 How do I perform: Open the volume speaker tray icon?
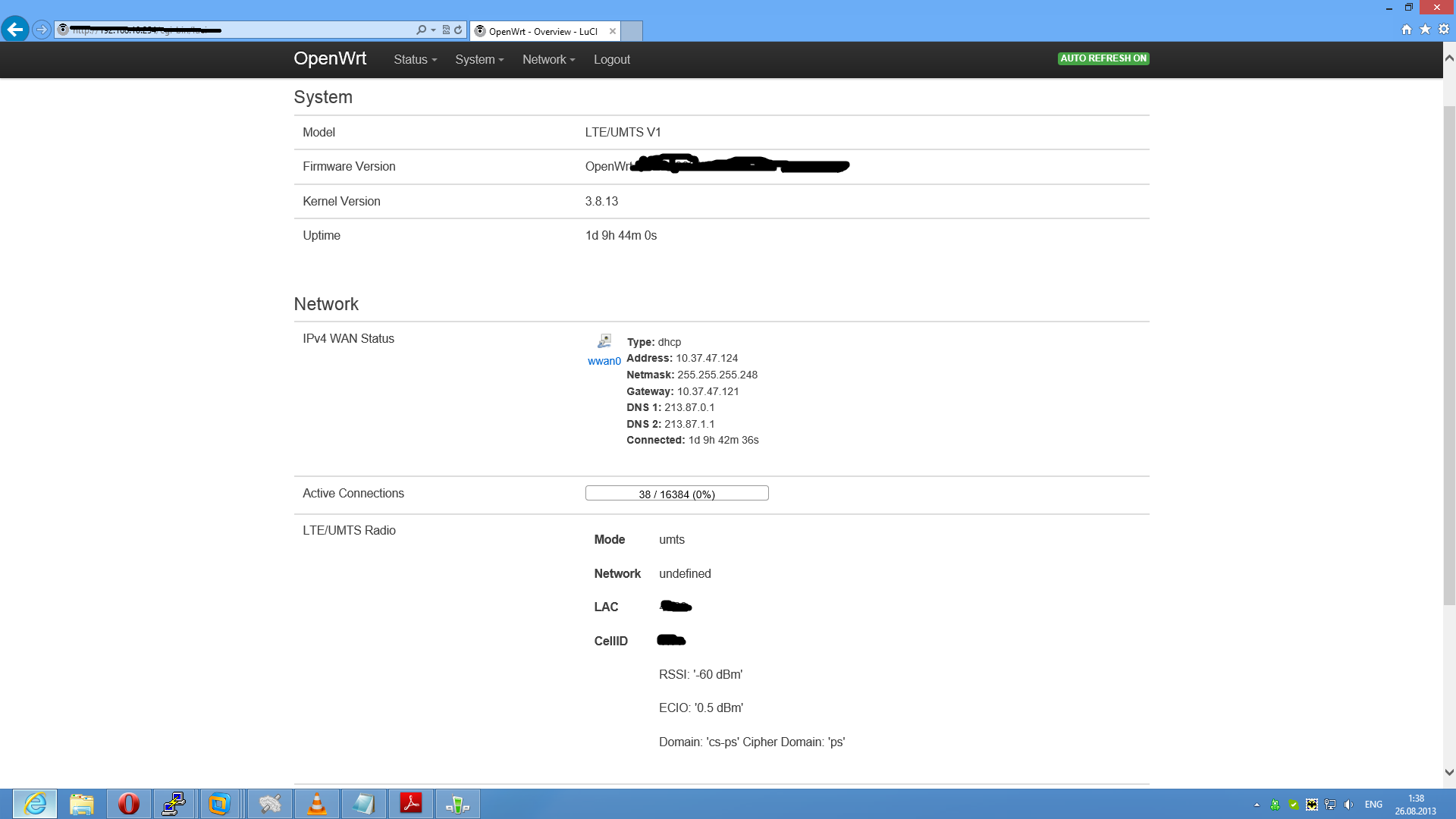tap(1348, 805)
